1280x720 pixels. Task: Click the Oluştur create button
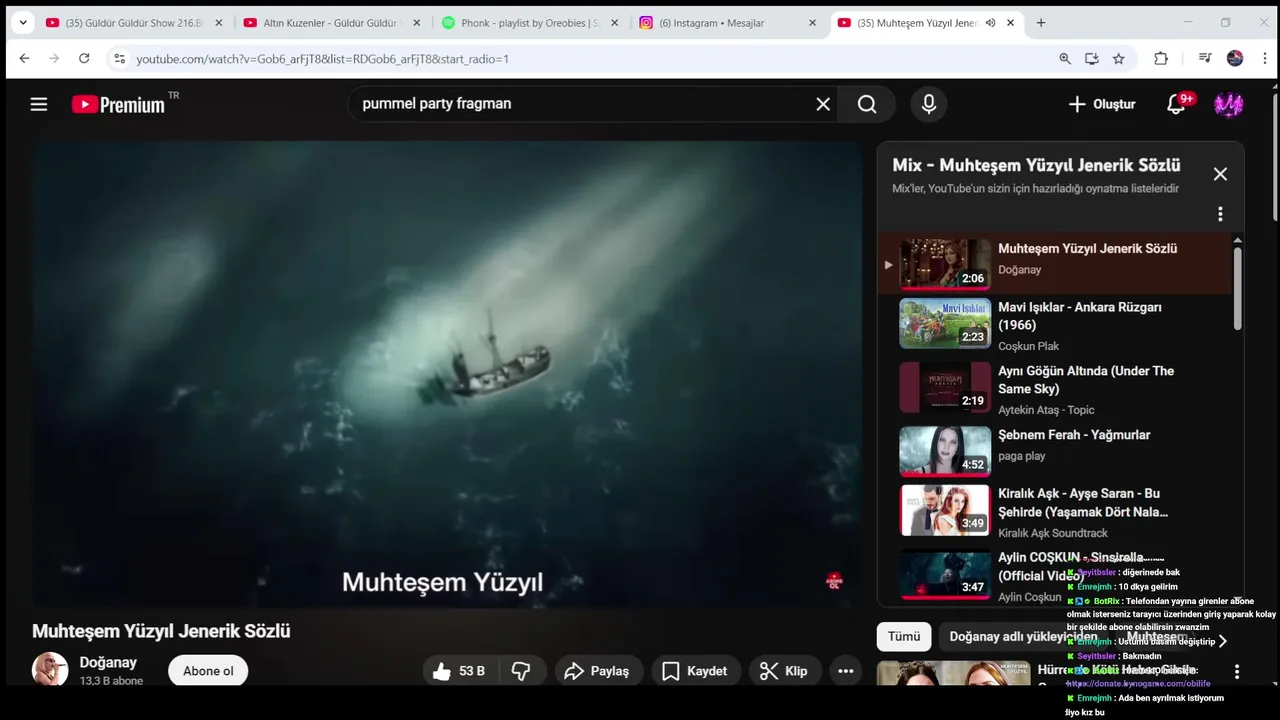(x=1101, y=104)
